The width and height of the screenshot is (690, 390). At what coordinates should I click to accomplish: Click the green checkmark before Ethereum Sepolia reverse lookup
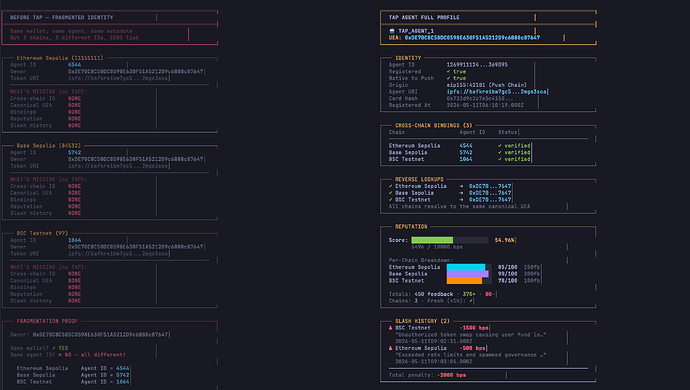[390, 186]
